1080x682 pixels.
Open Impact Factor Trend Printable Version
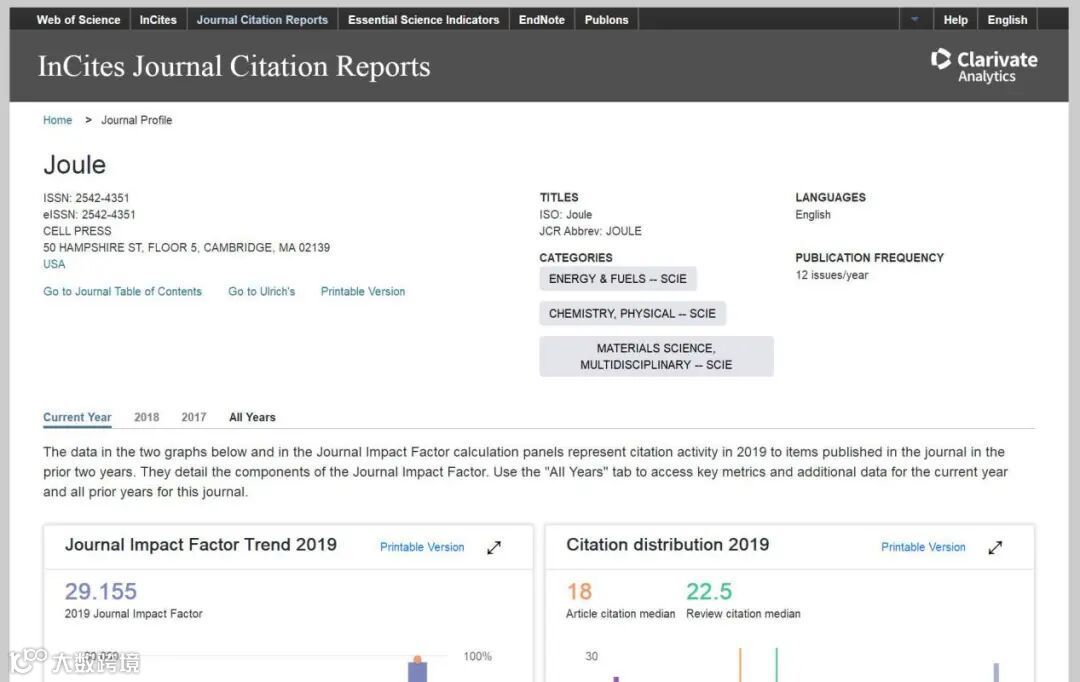tap(422, 547)
